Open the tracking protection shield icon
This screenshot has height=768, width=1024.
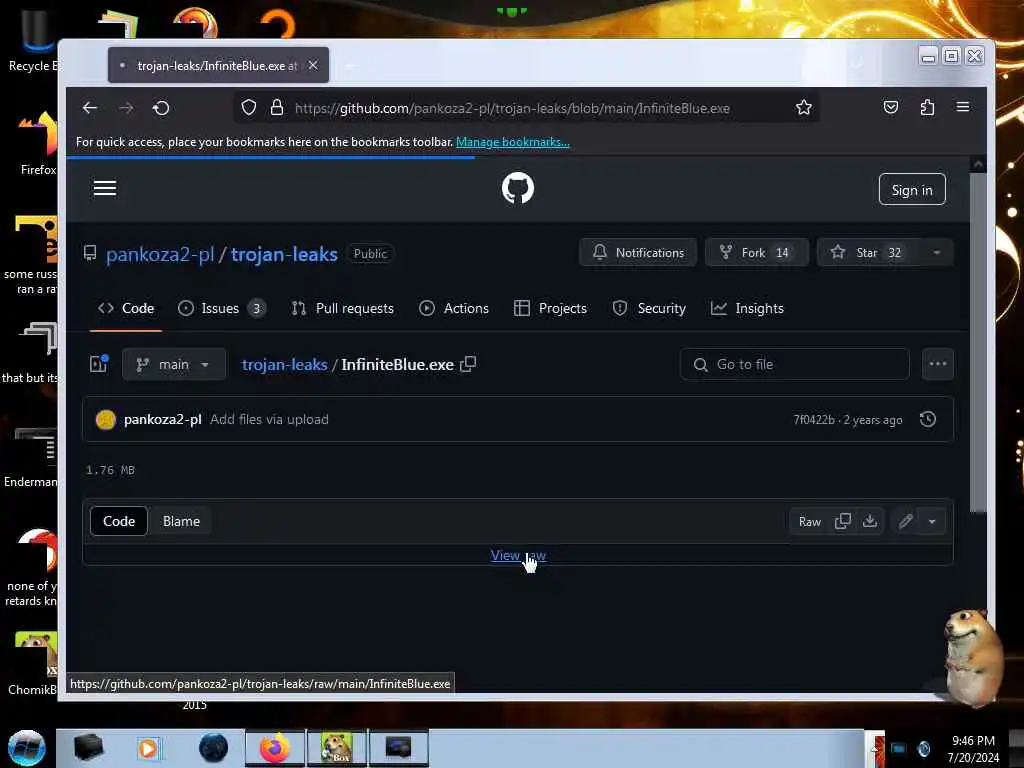[x=249, y=108]
